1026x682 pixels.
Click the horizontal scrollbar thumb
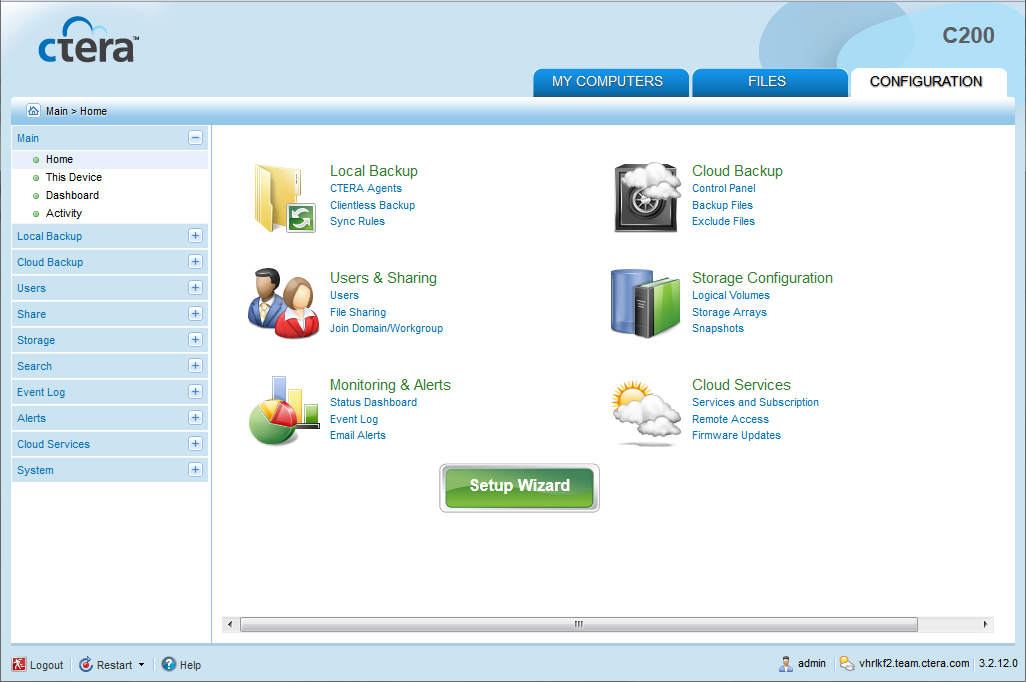click(578, 624)
